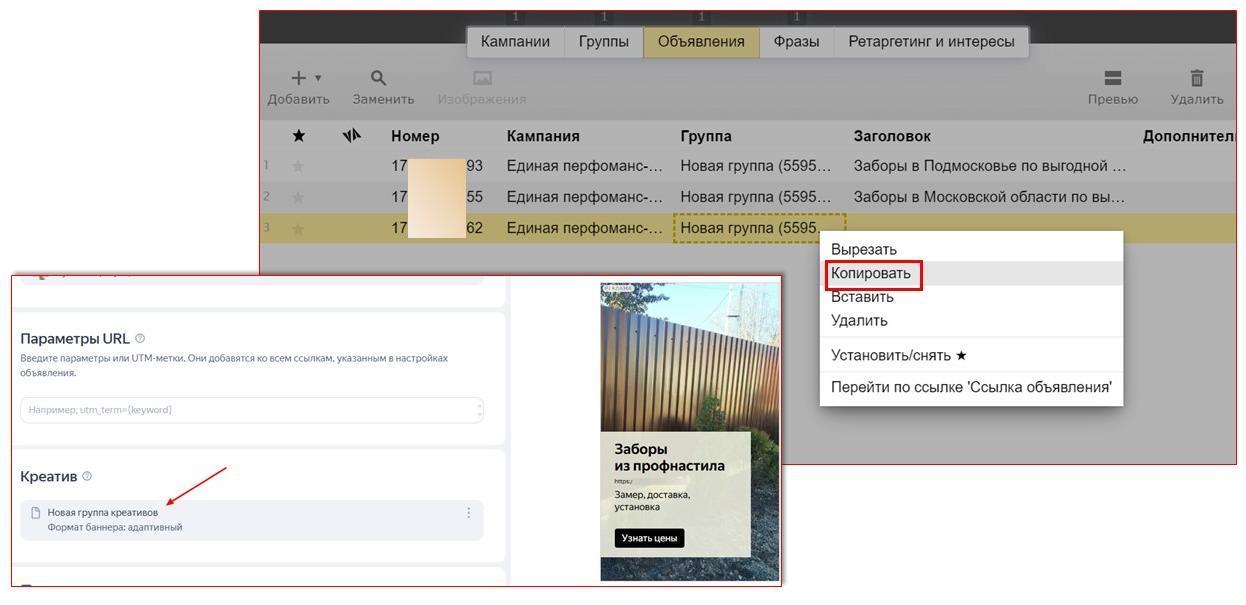
Task: Open help icon next to Параметры URL
Action: pos(140,338)
